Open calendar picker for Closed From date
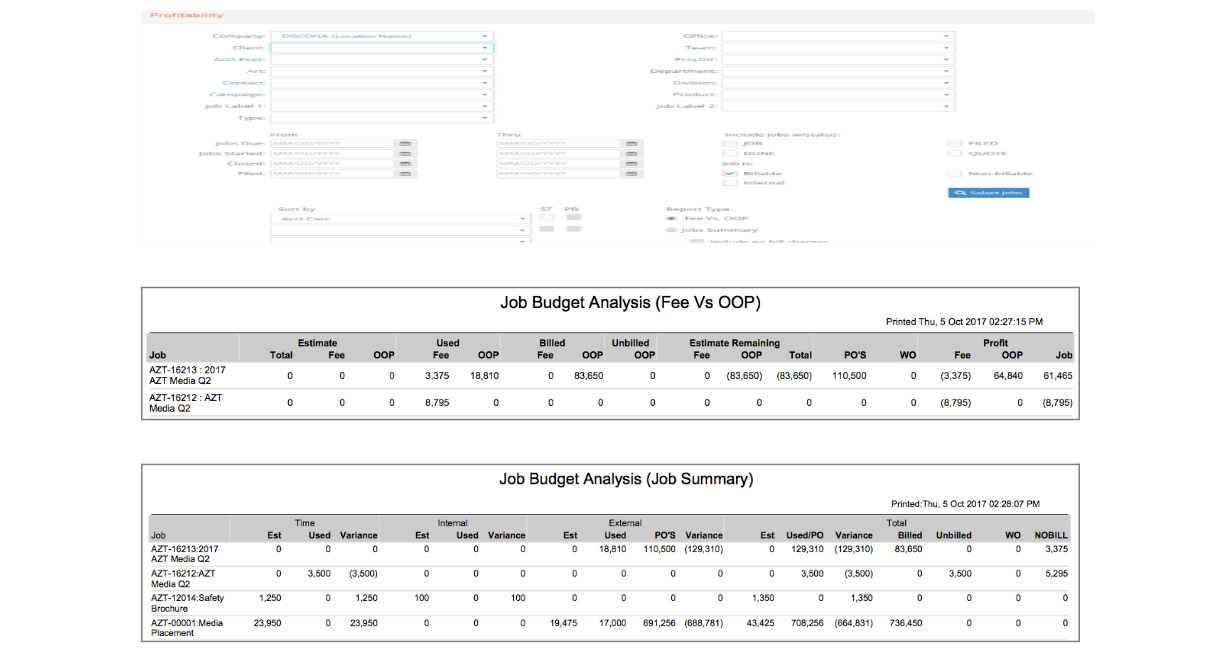 coord(406,164)
